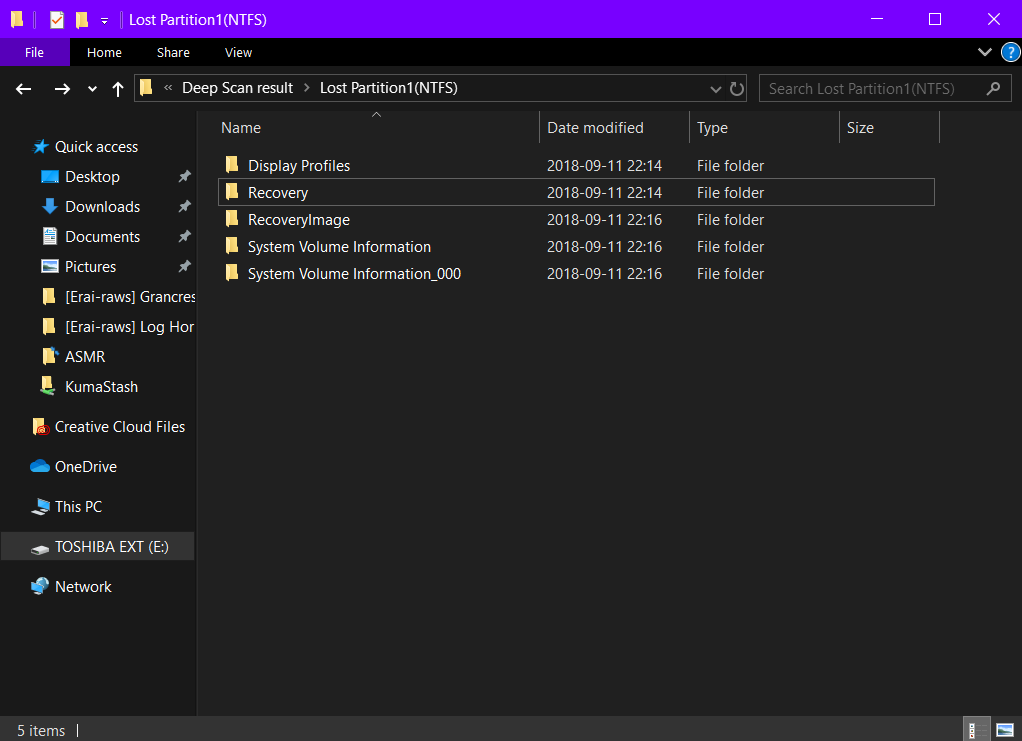
Task: Click the Network globe icon
Action: [40, 586]
